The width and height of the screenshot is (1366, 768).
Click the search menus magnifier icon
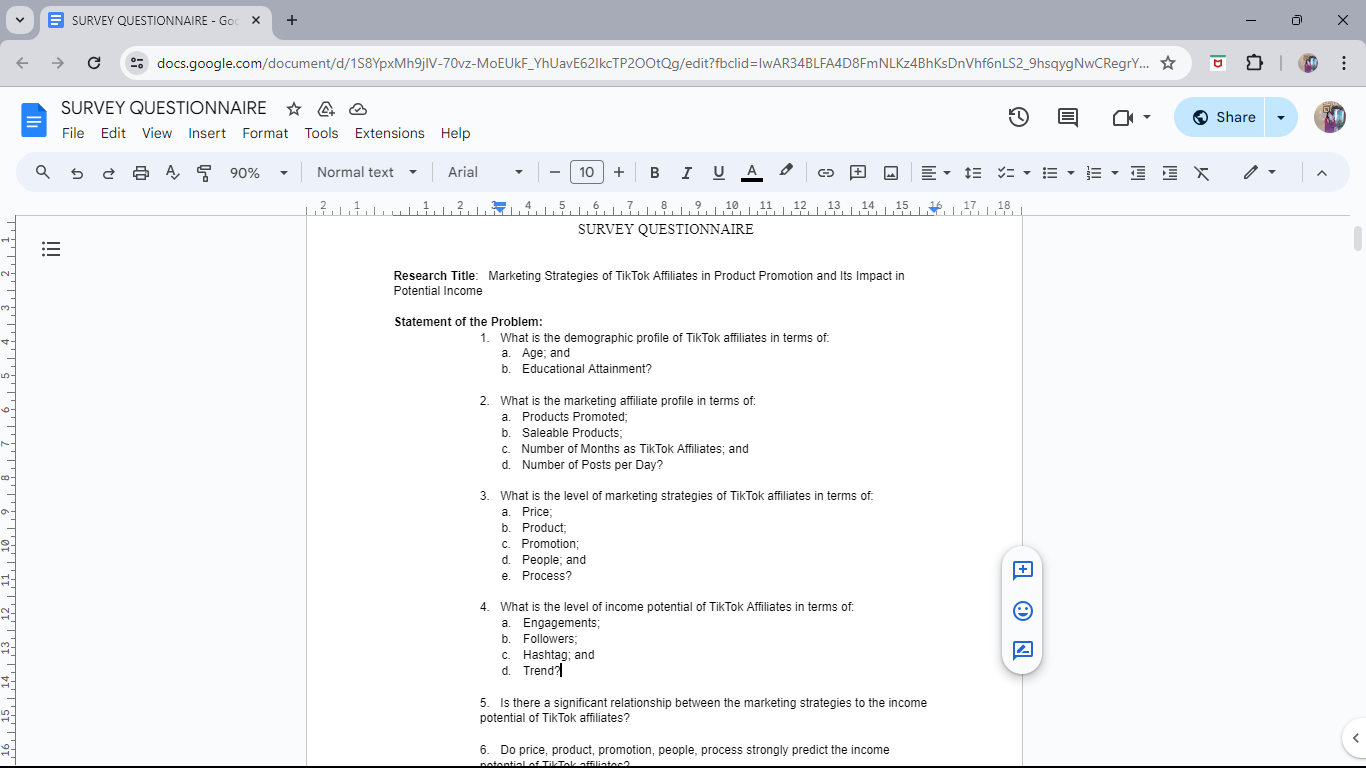(x=43, y=172)
